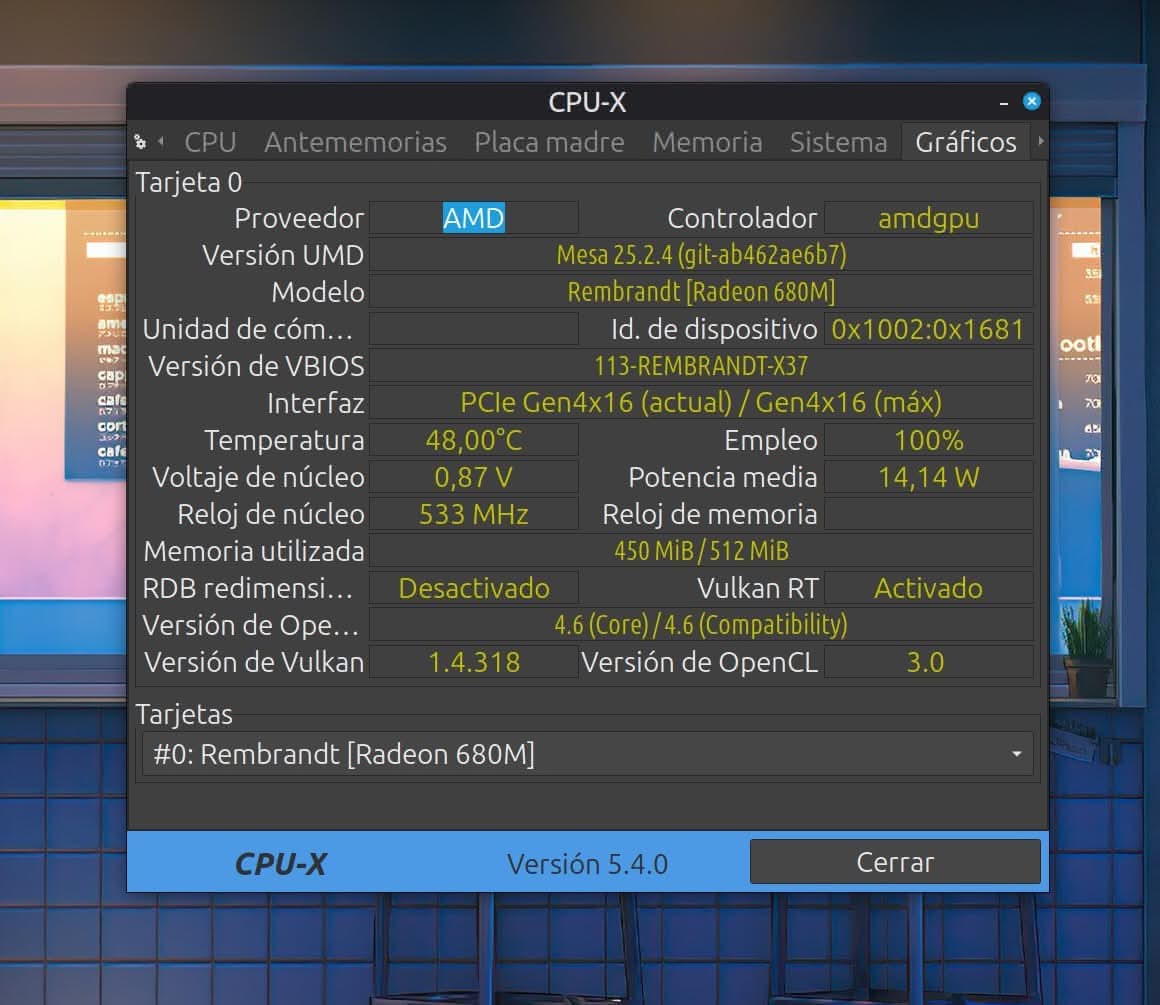Click the dropdown arrow in Tarjetas selector
This screenshot has height=1005, width=1160.
coord(1016,754)
